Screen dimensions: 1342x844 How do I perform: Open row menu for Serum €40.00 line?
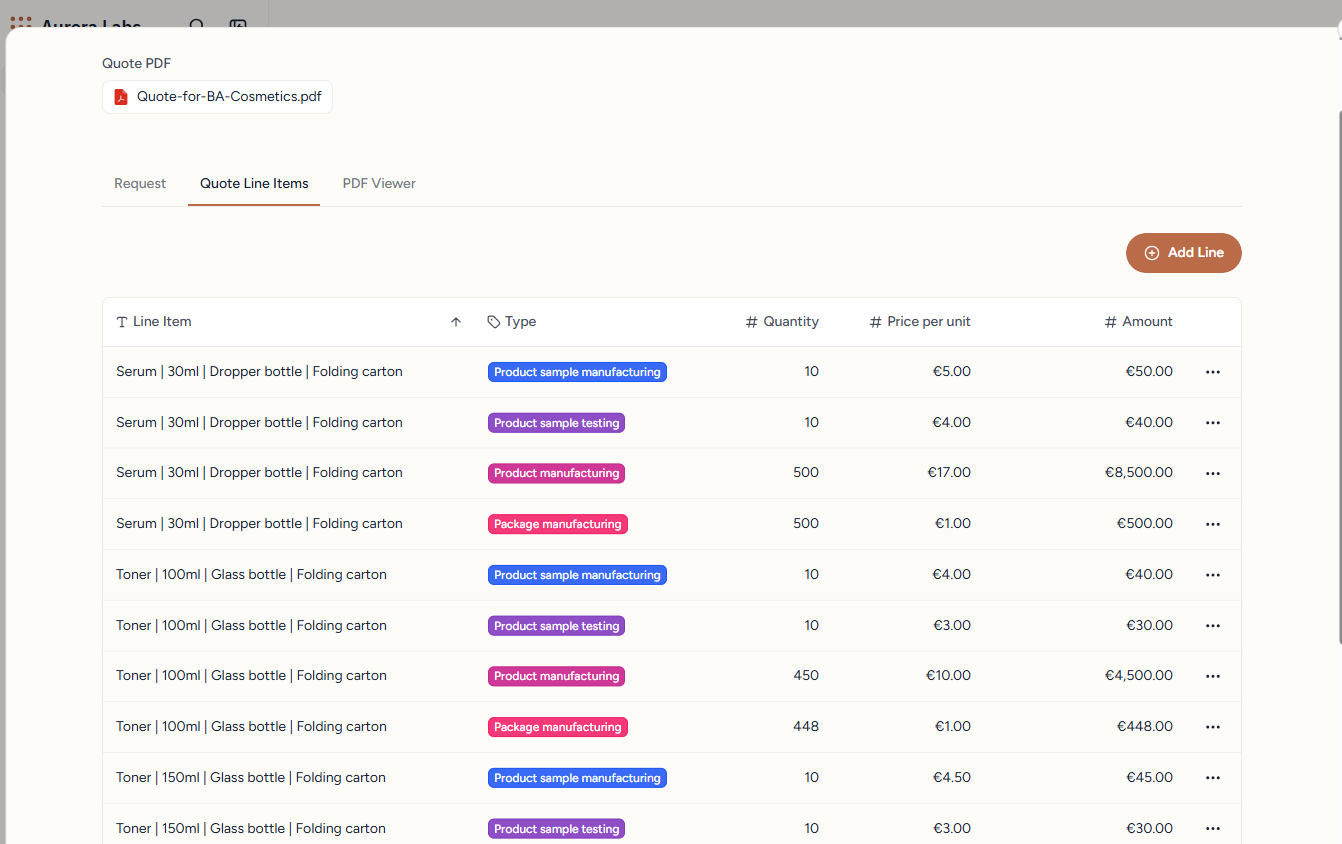[x=1213, y=423]
